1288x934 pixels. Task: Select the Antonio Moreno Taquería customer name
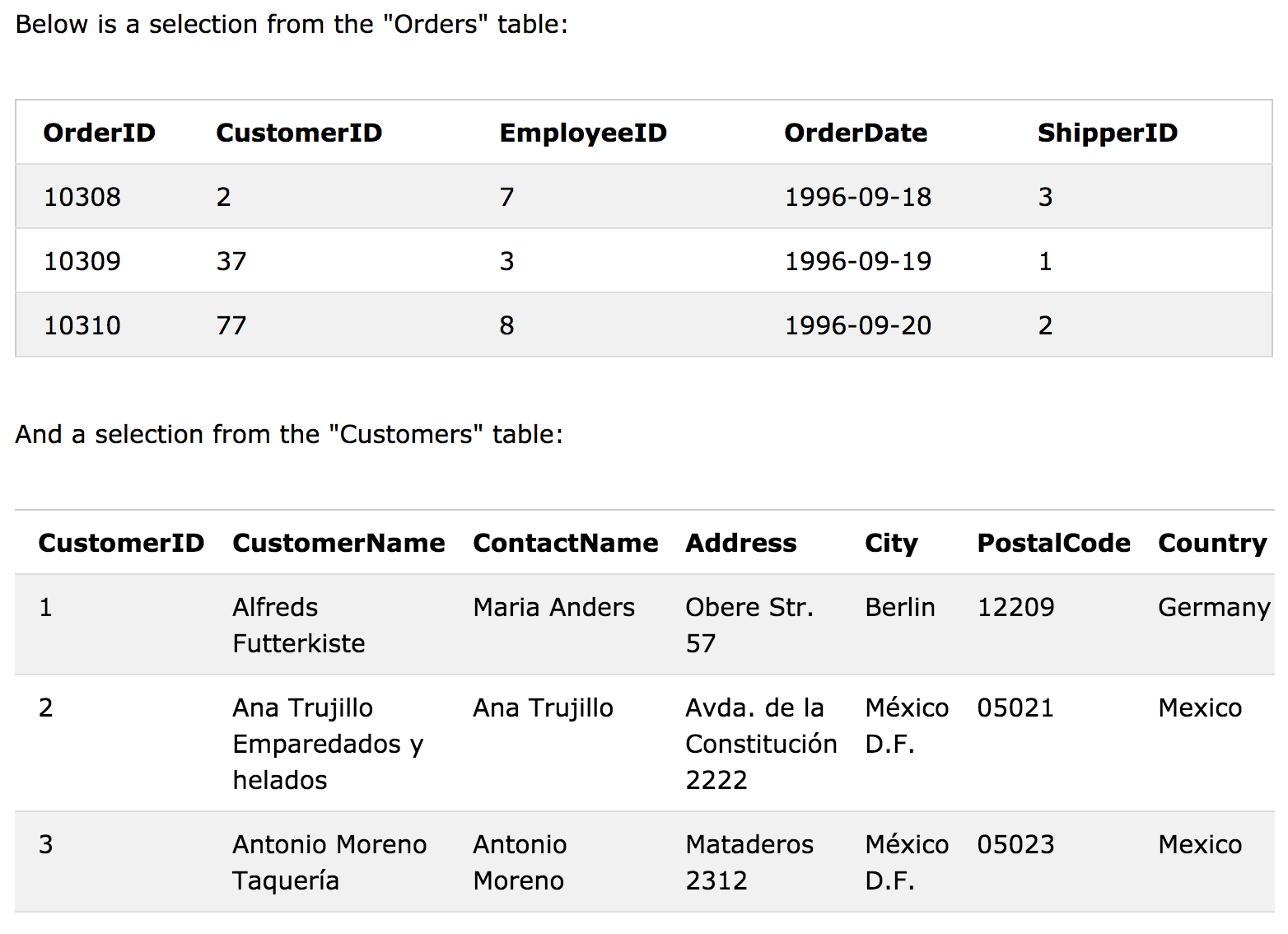(329, 862)
